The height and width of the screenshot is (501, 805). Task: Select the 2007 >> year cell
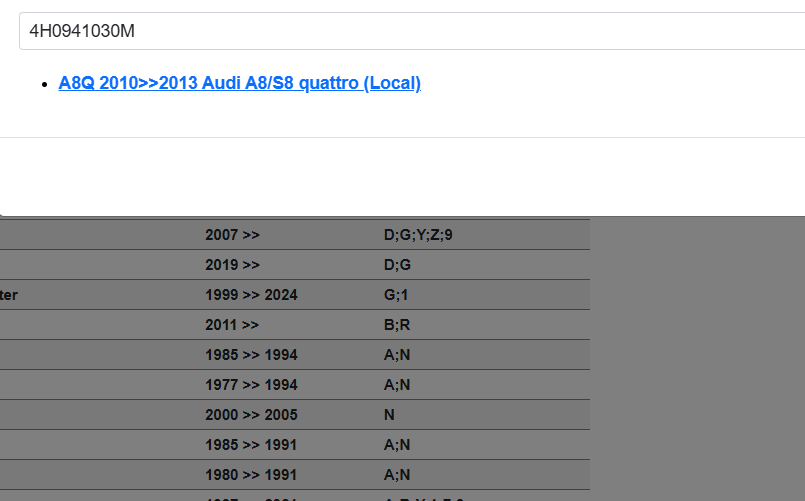[x=232, y=235]
